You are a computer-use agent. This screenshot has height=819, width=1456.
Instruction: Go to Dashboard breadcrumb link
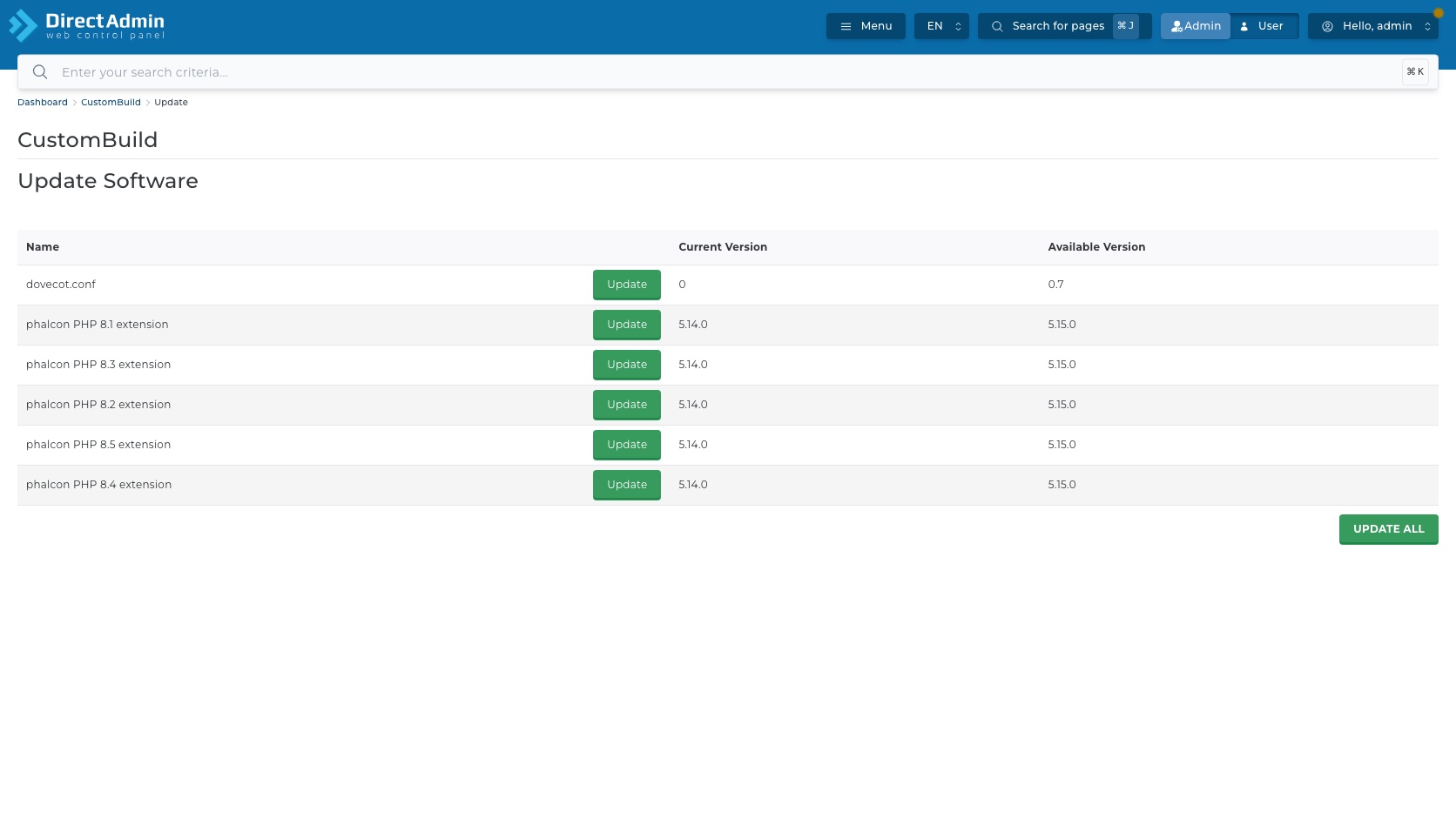pos(43,103)
